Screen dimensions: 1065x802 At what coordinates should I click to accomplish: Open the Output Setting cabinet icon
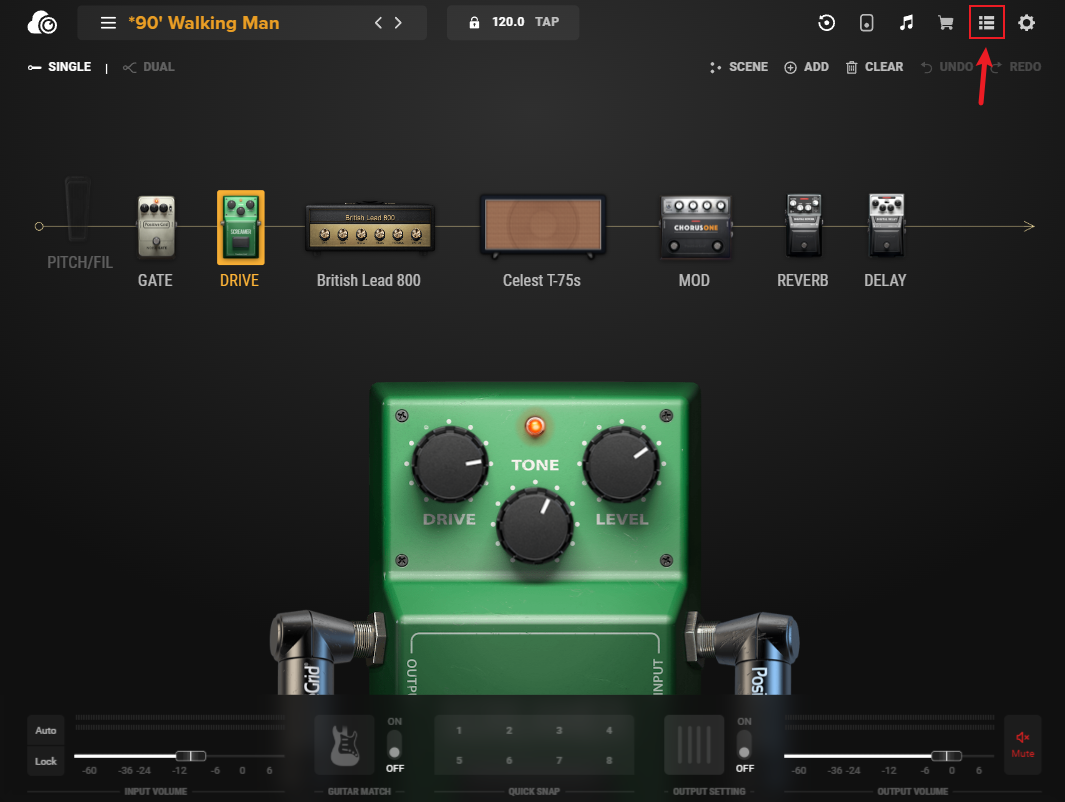click(695, 744)
